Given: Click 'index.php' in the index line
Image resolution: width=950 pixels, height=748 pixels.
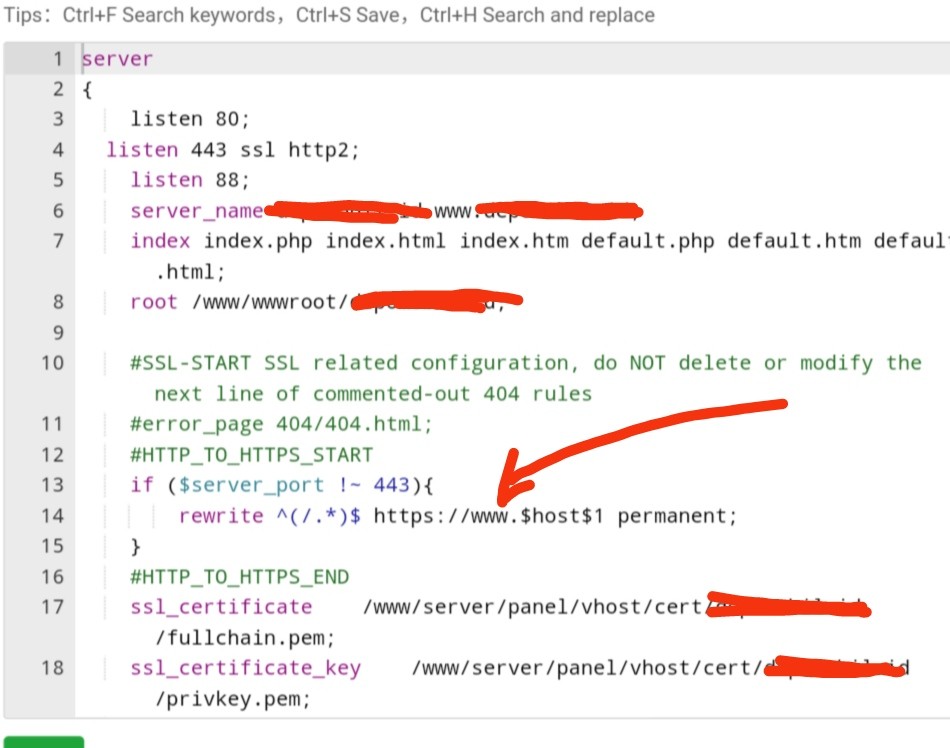Looking at the screenshot, I should (258, 241).
